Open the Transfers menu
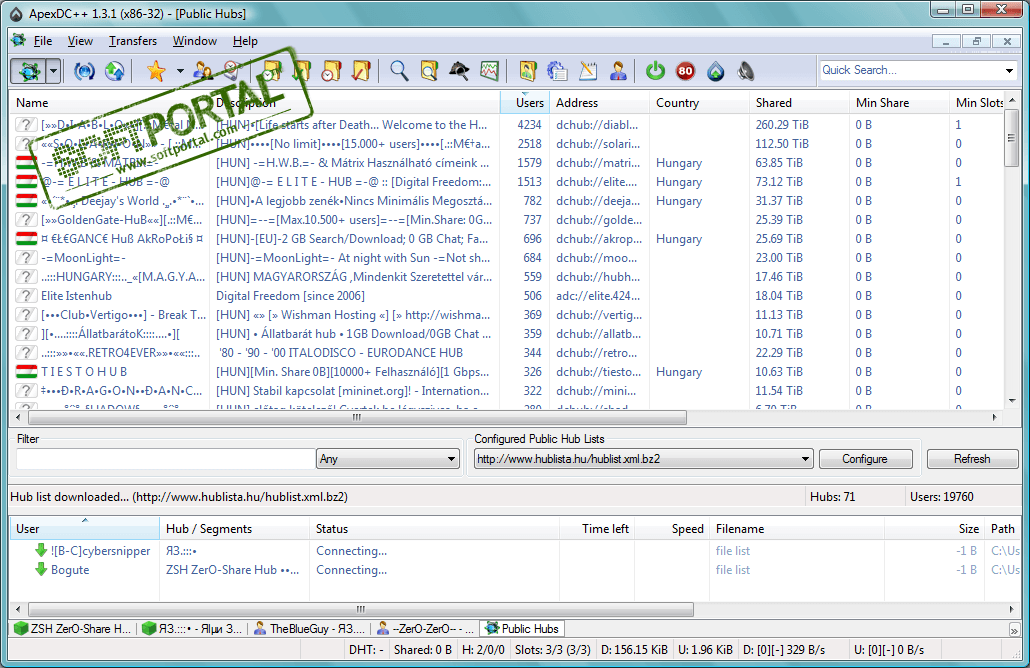This screenshot has width=1030, height=668. click(x=133, y=41)
